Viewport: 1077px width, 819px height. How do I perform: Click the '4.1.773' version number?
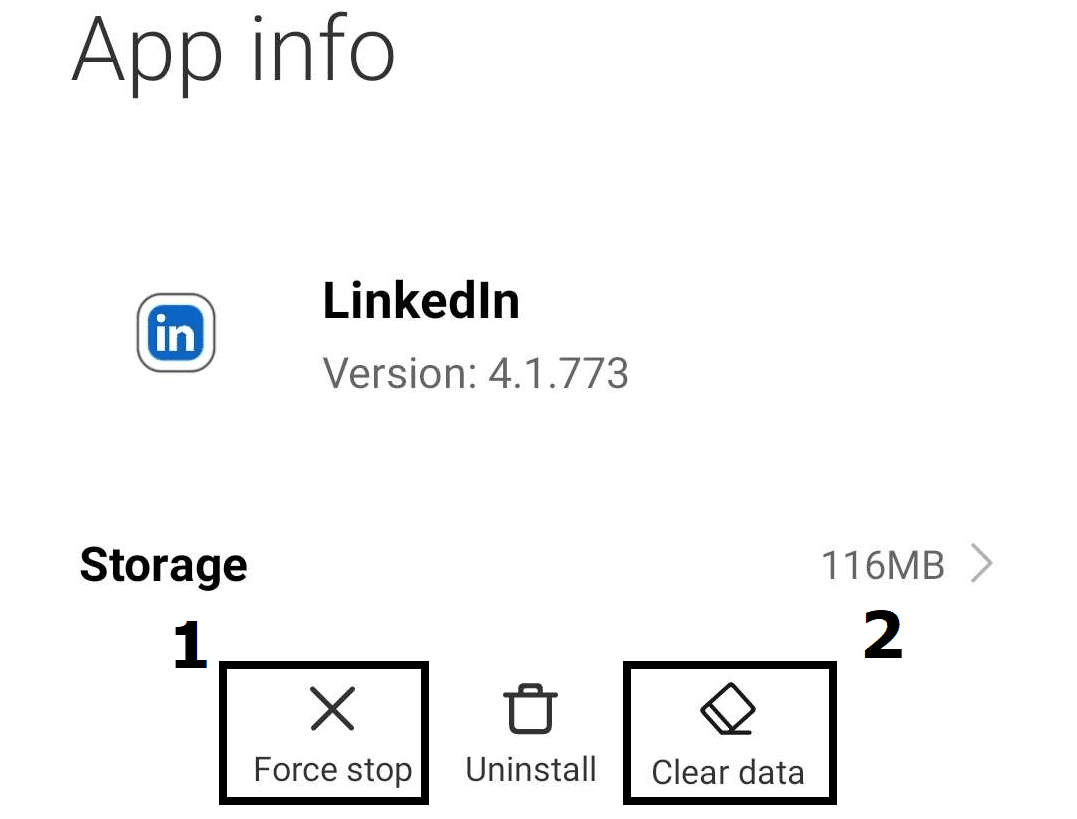coord(558,373)
